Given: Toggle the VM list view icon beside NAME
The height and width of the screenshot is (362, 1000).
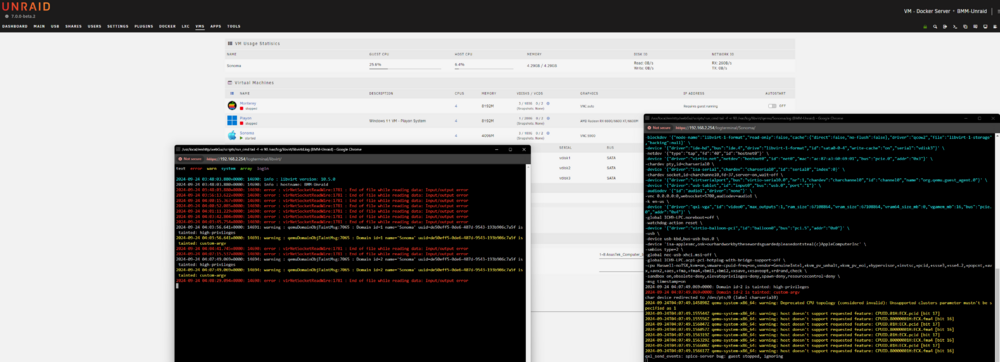Looking at the screenshot, I should [232, 93].
